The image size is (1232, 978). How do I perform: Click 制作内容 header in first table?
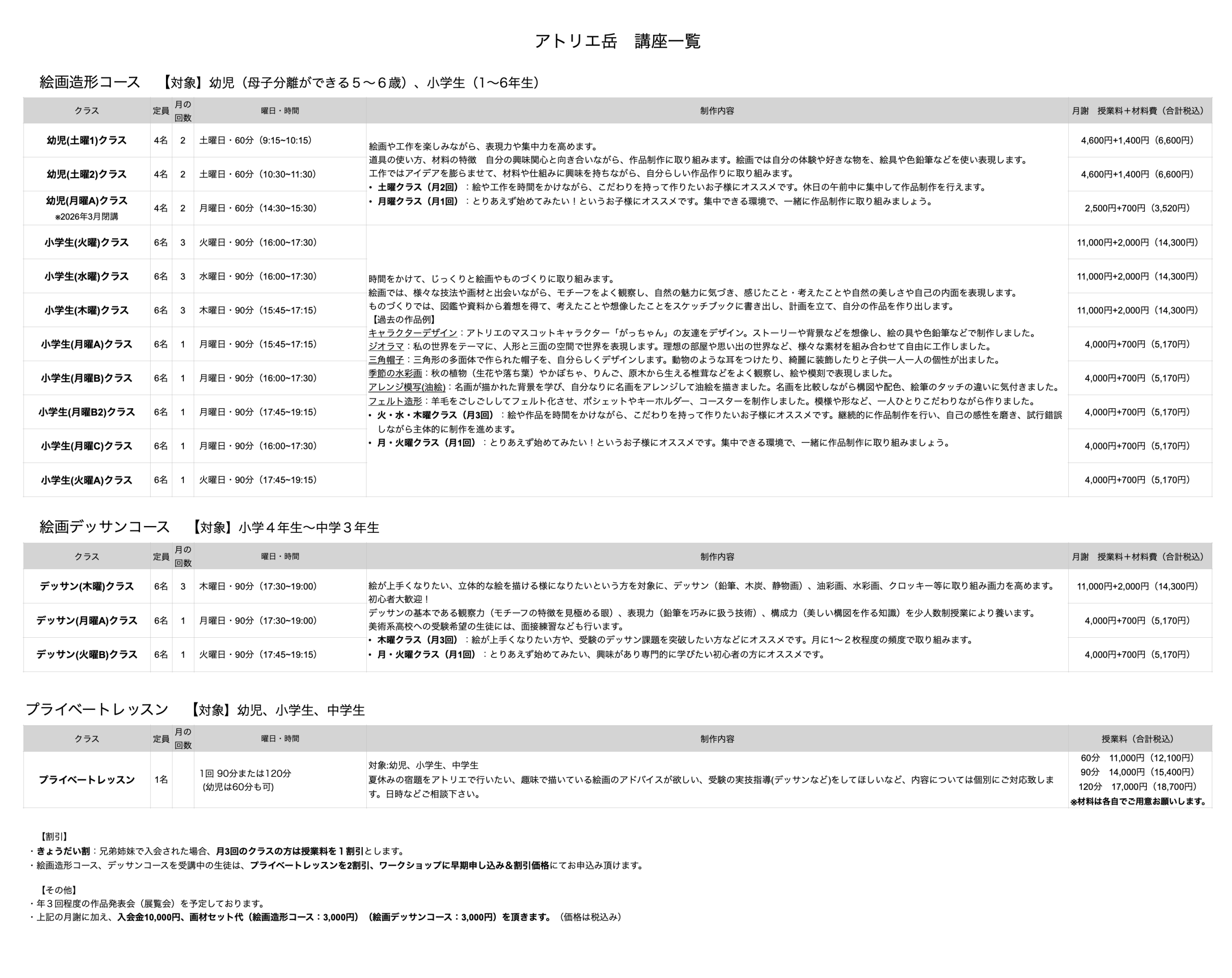(x=717, y=111)
